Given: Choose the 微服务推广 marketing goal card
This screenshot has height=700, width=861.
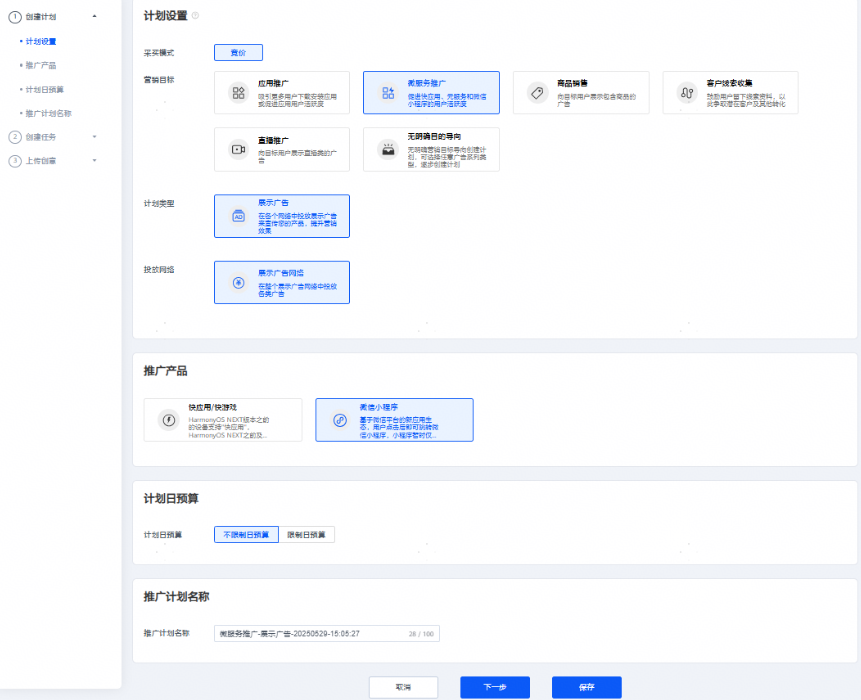Looking at the screenshot, I should point(431,93).
